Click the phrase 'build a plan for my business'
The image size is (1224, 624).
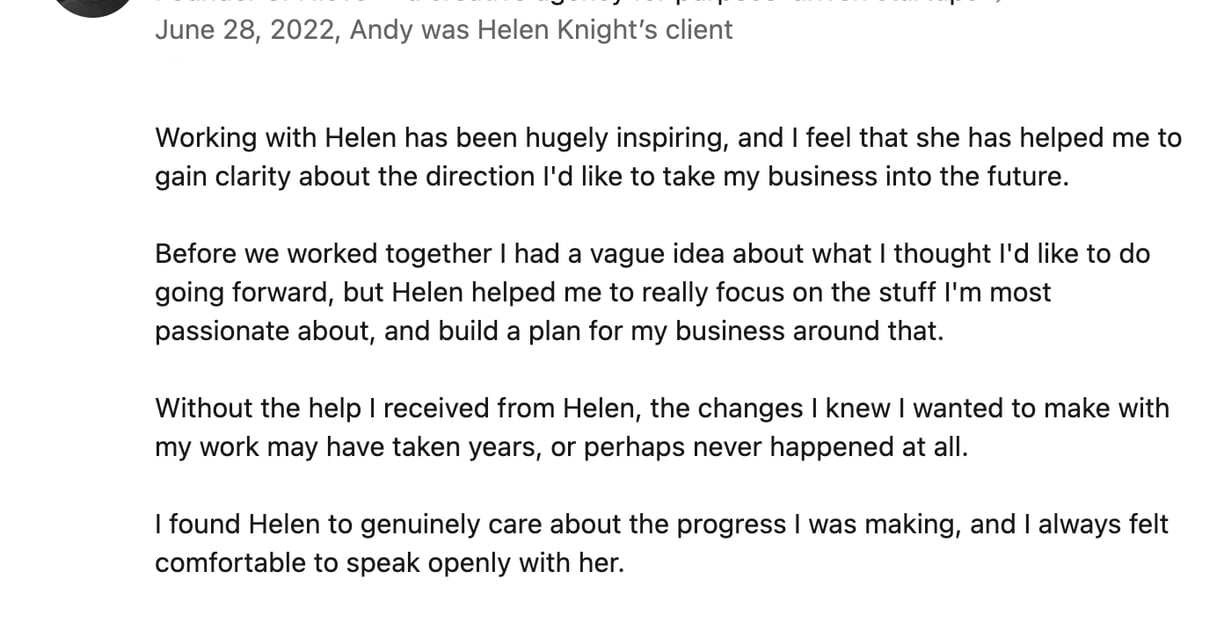pyautogui.click(x=627, y=331)
